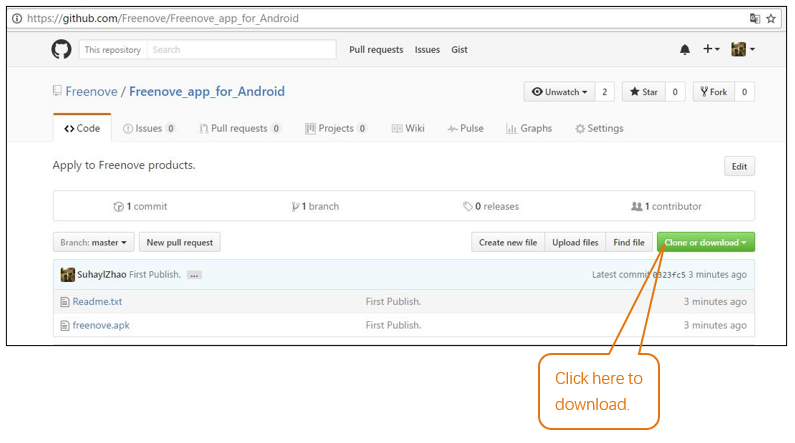Edit the repository description

coord(739,166)
